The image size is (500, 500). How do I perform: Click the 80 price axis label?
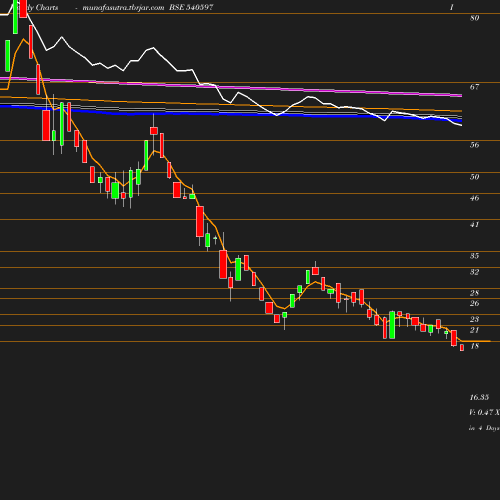(474, 18)
